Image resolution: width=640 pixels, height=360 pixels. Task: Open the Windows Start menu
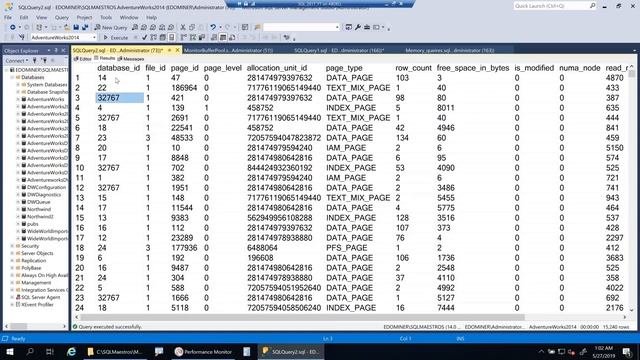[x=10, y=351]
